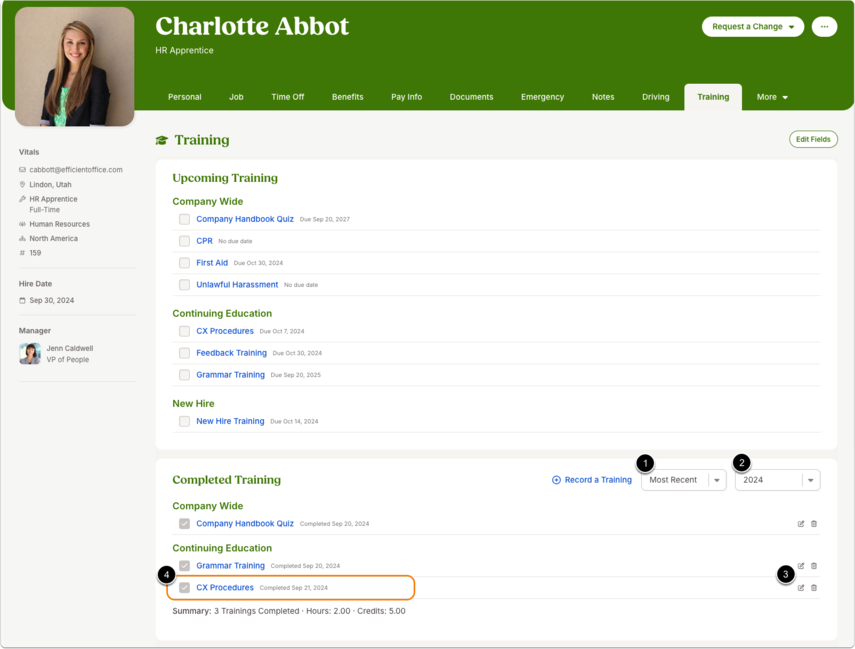Open the Feedback Training link
The image size is (855, 649).
(x=231, y=353)
